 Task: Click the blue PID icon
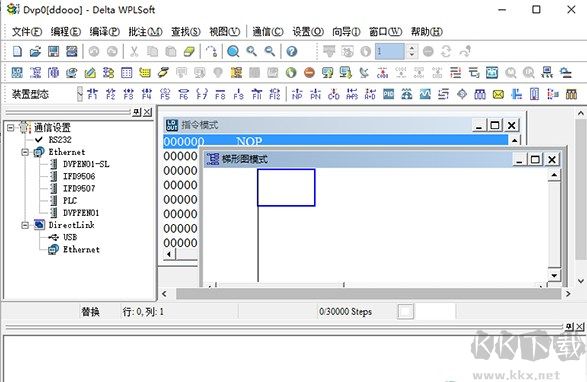(x=389, y=94)
